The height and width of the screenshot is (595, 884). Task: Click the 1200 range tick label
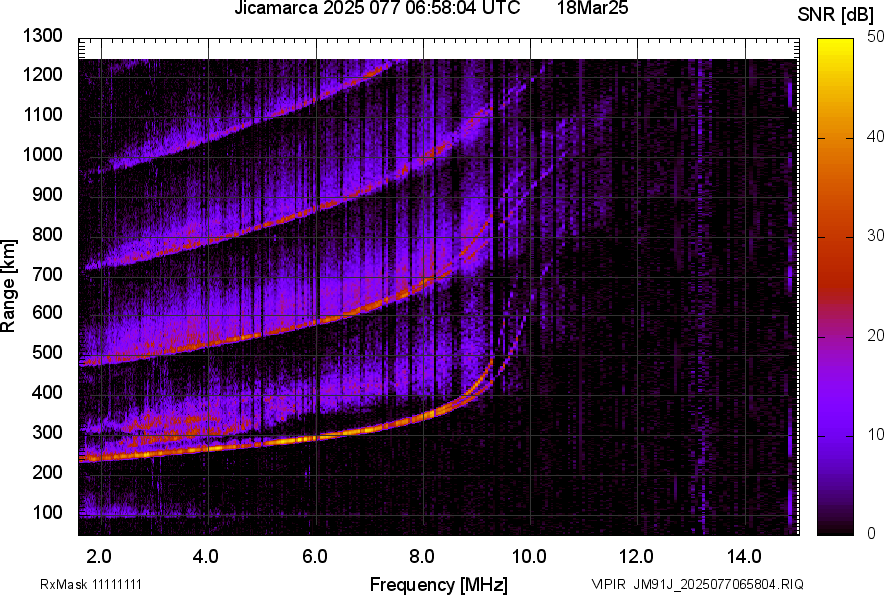(x=43, y=74)
